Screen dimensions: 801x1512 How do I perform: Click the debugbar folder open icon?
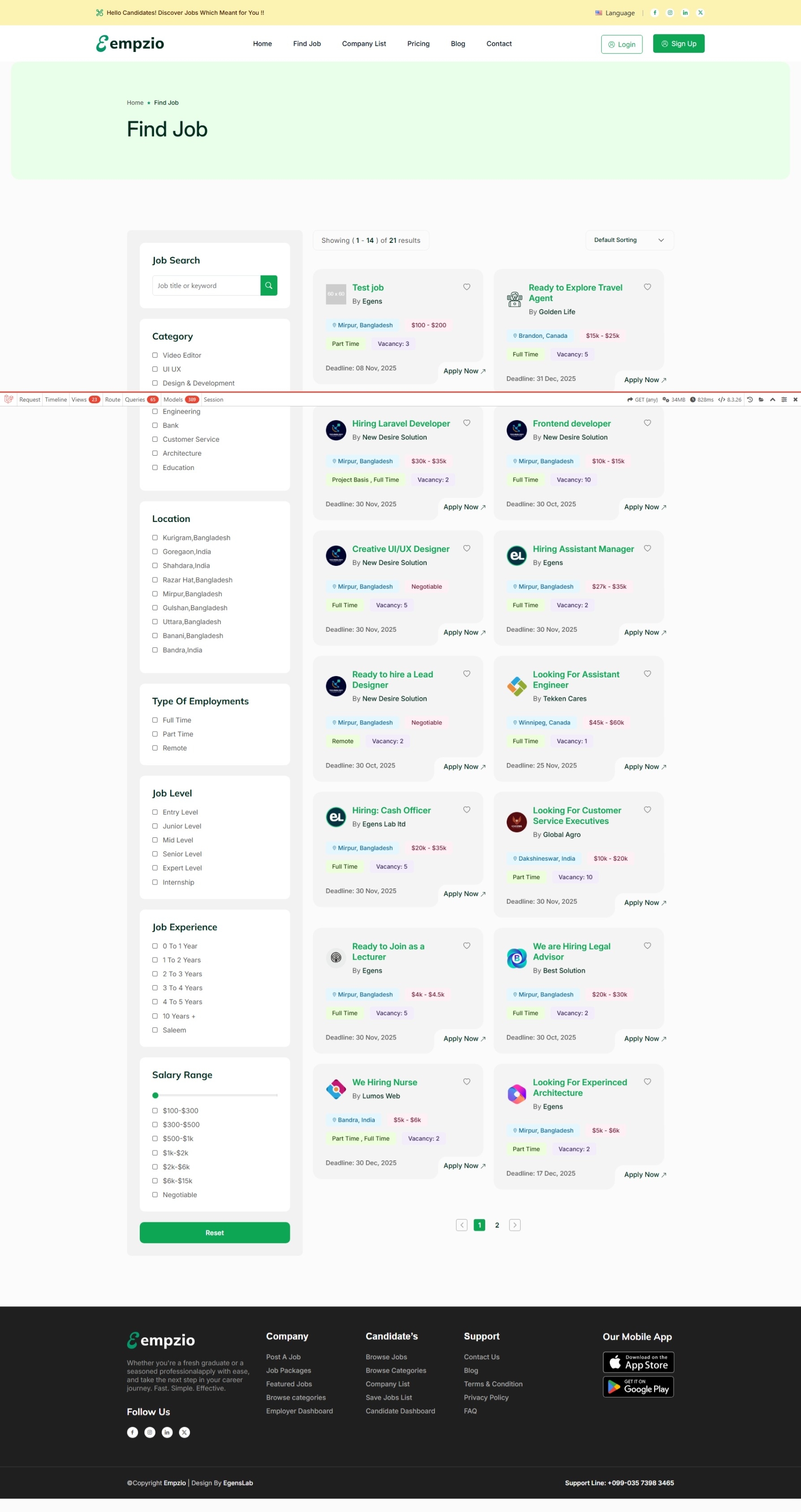point(761,400)
